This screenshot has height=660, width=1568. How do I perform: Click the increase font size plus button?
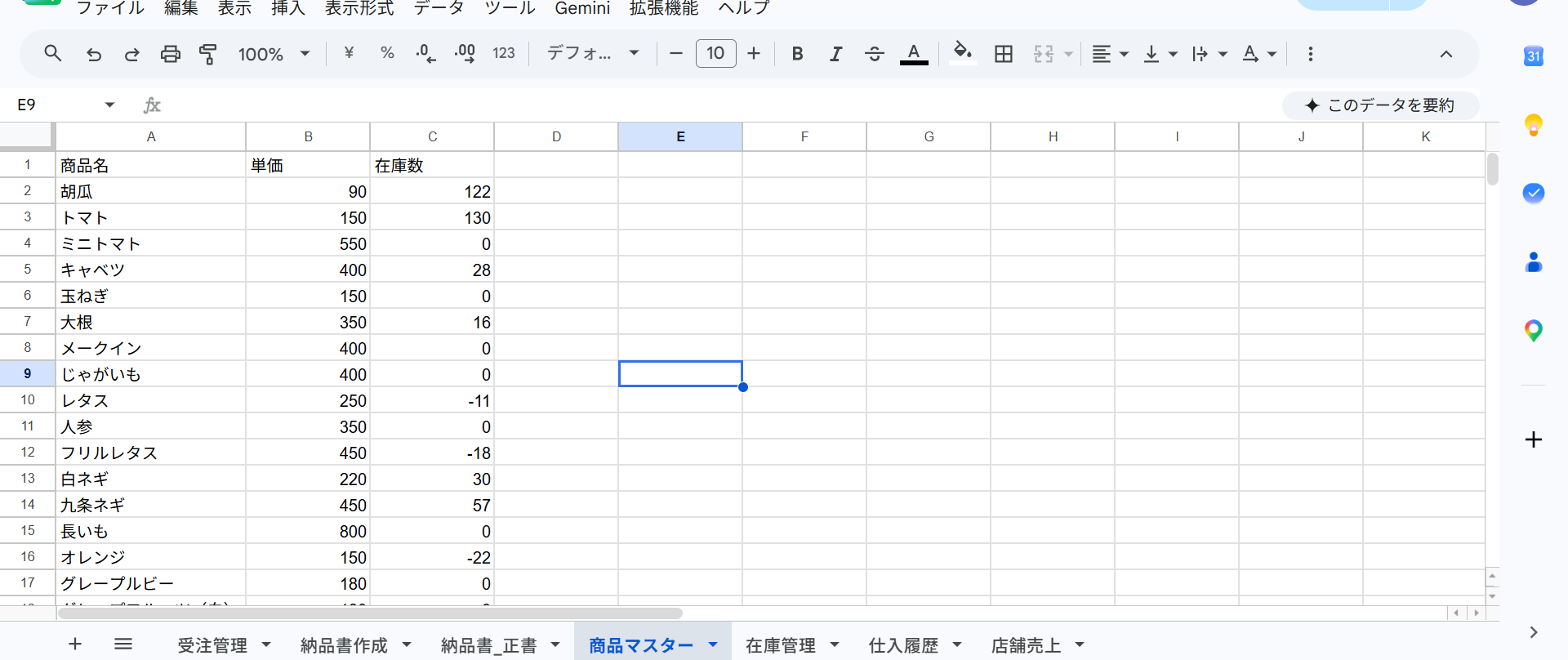click(754, 54)
